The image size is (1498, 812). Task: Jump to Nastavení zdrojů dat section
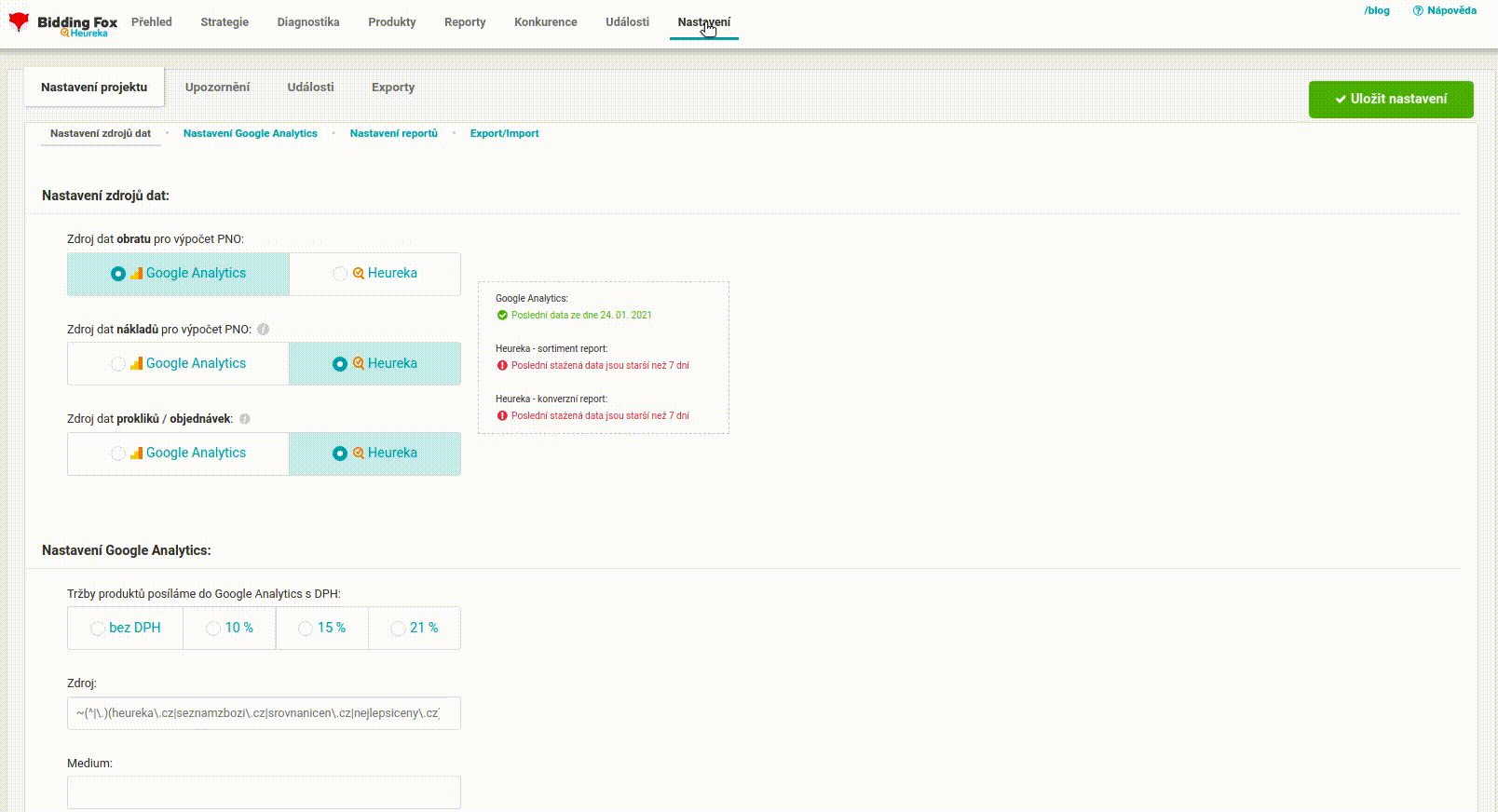[101, 134]
